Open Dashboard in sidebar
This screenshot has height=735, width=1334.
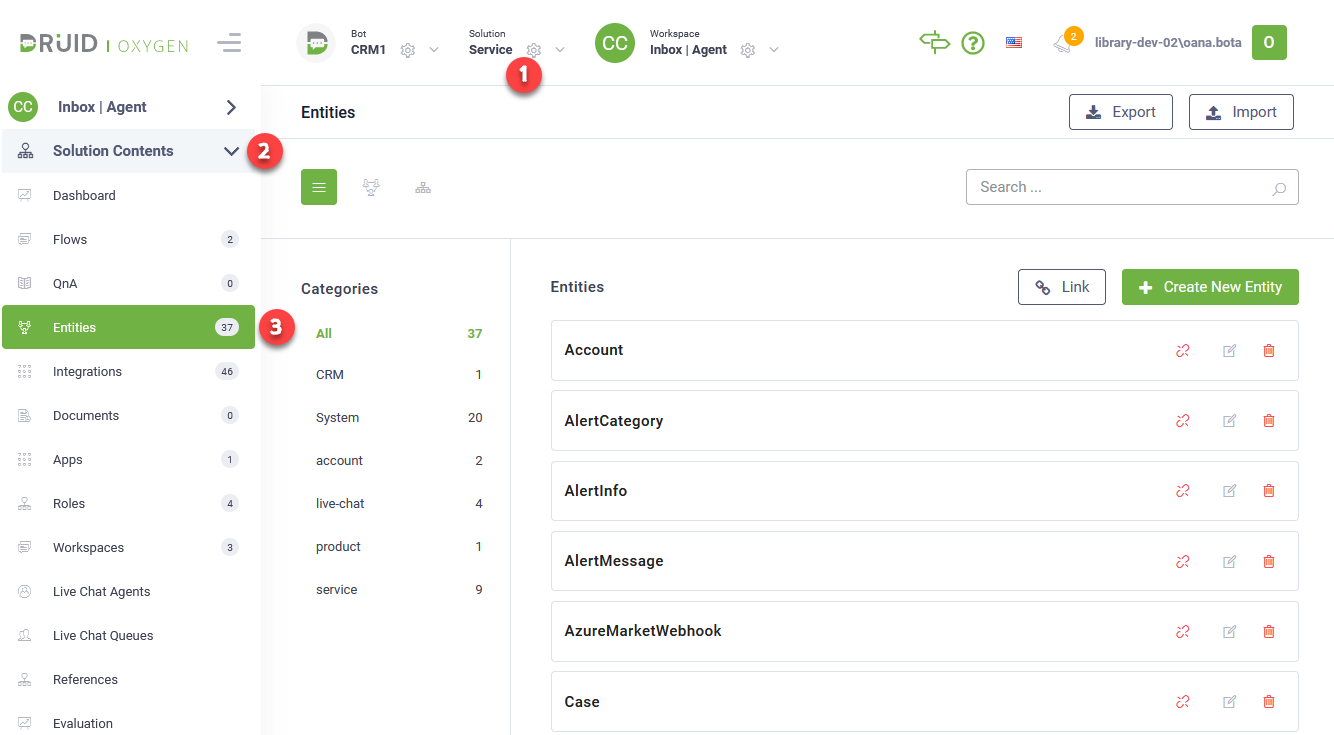[130, 195]
